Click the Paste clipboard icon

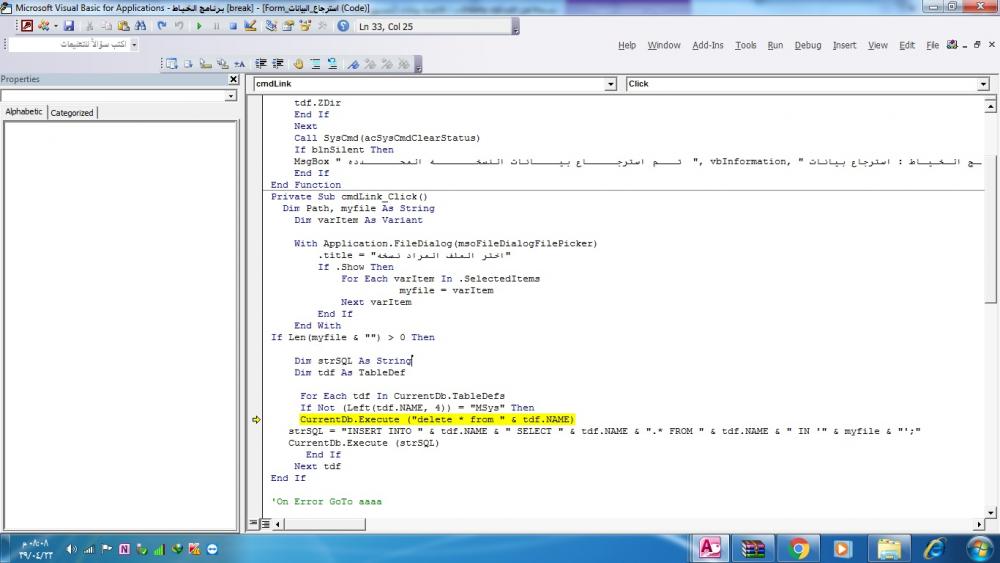click(124, 26)
